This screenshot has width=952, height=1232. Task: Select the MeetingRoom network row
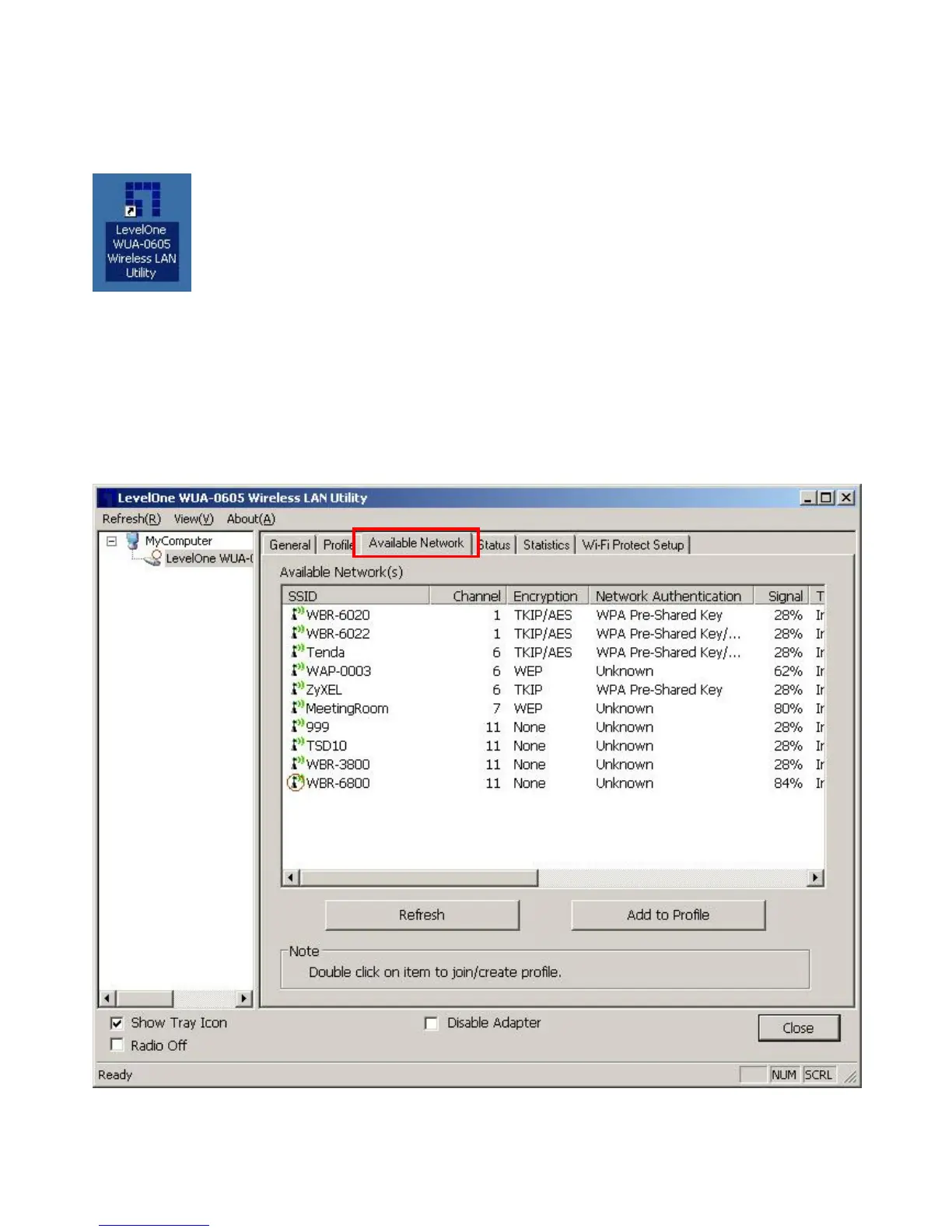click(553, 708)
